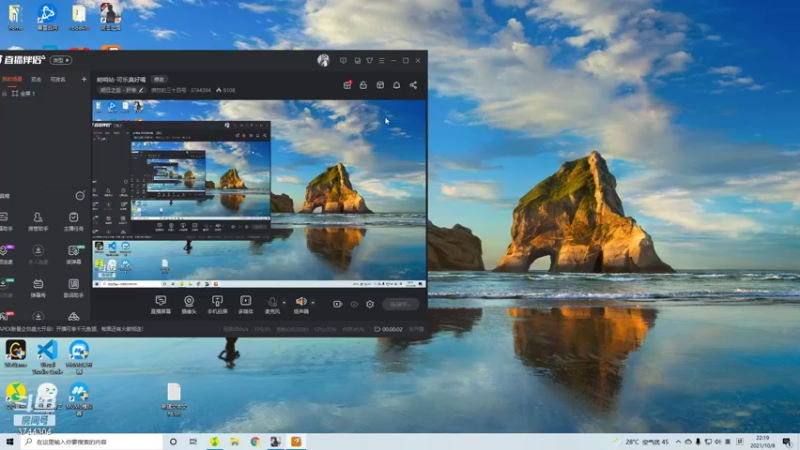Open the shop icon in room header
This screenshot has height=450, width=800.
point(380,85)
